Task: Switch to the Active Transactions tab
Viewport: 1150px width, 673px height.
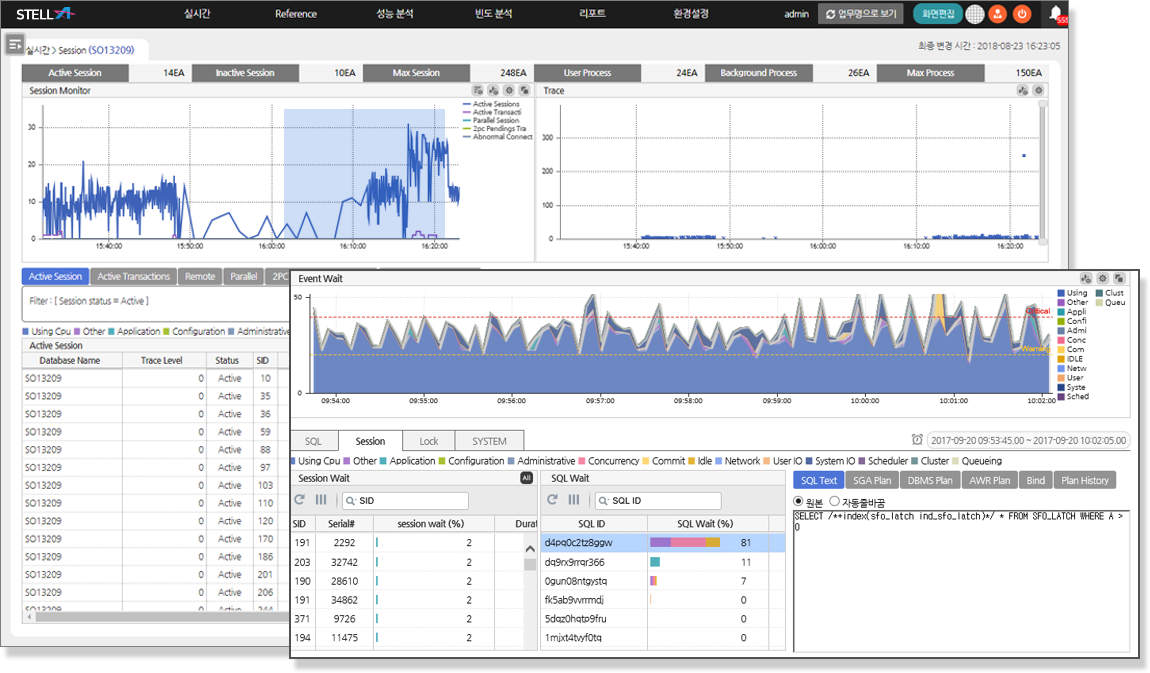Action: click(x=133, y=276)
